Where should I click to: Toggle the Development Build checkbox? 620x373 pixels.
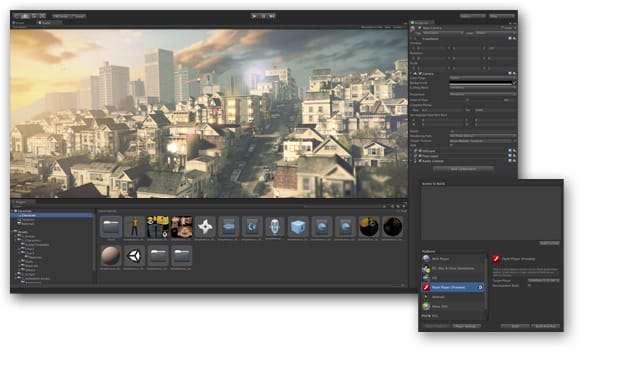pyautogui.click(x=530, y=285)
